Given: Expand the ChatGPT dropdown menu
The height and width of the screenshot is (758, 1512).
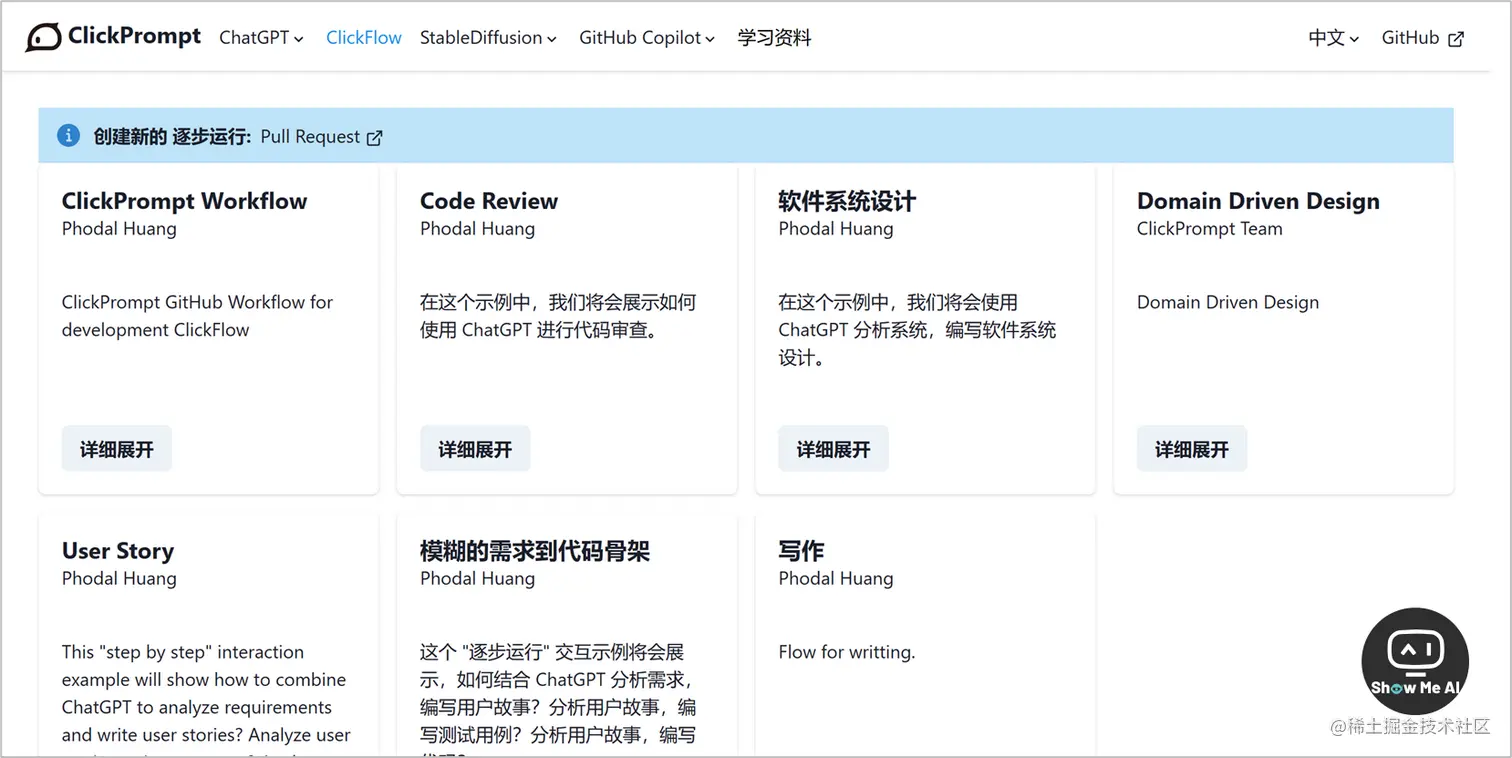Looking at the screenshot, I should pos(261,38).
